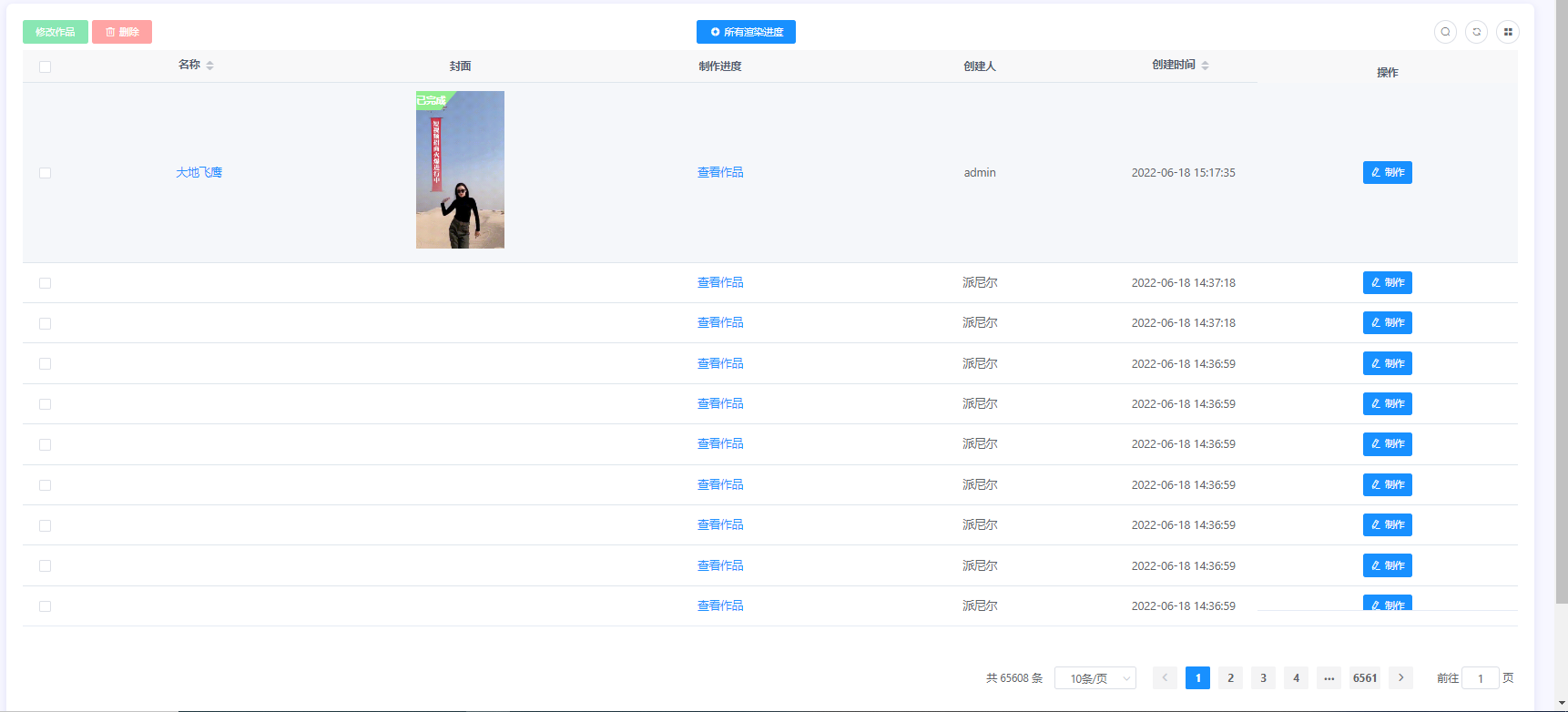The width and height of the screenshot is (1568, 712).
Task: Select page 3 in the pagination
Action: [x=1263, y=677]
